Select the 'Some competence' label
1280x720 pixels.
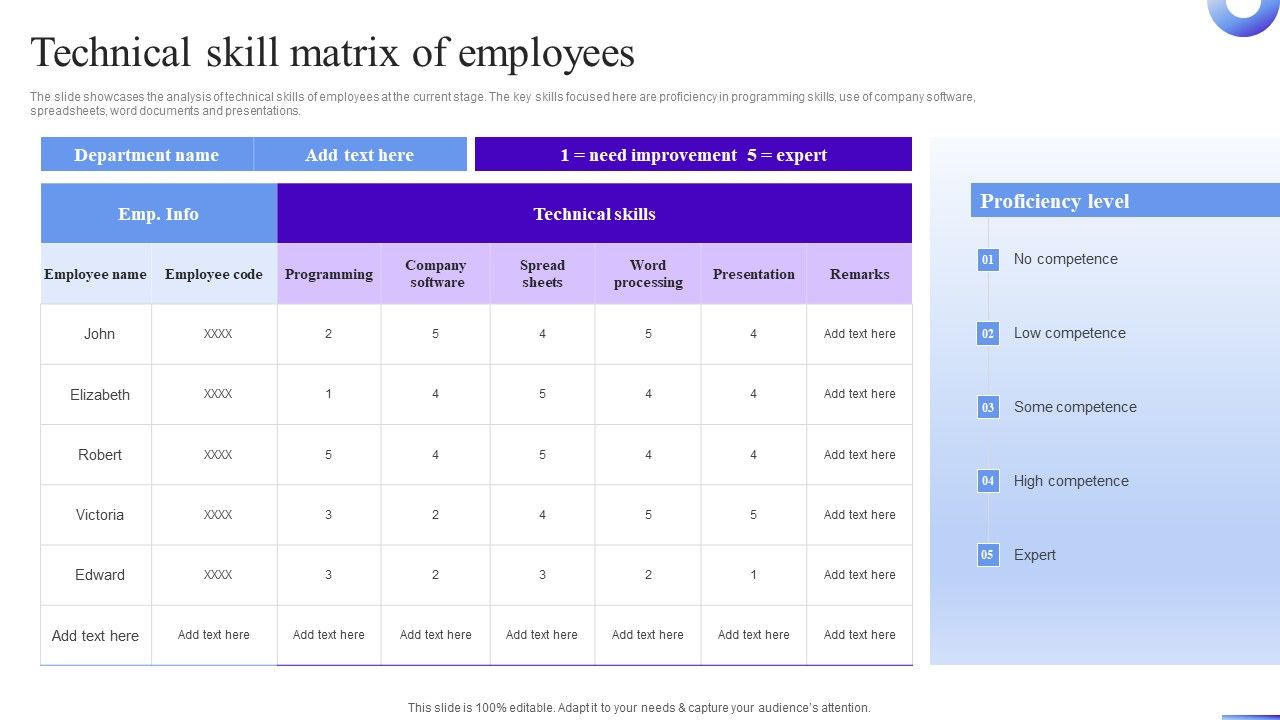[1075, 407]
